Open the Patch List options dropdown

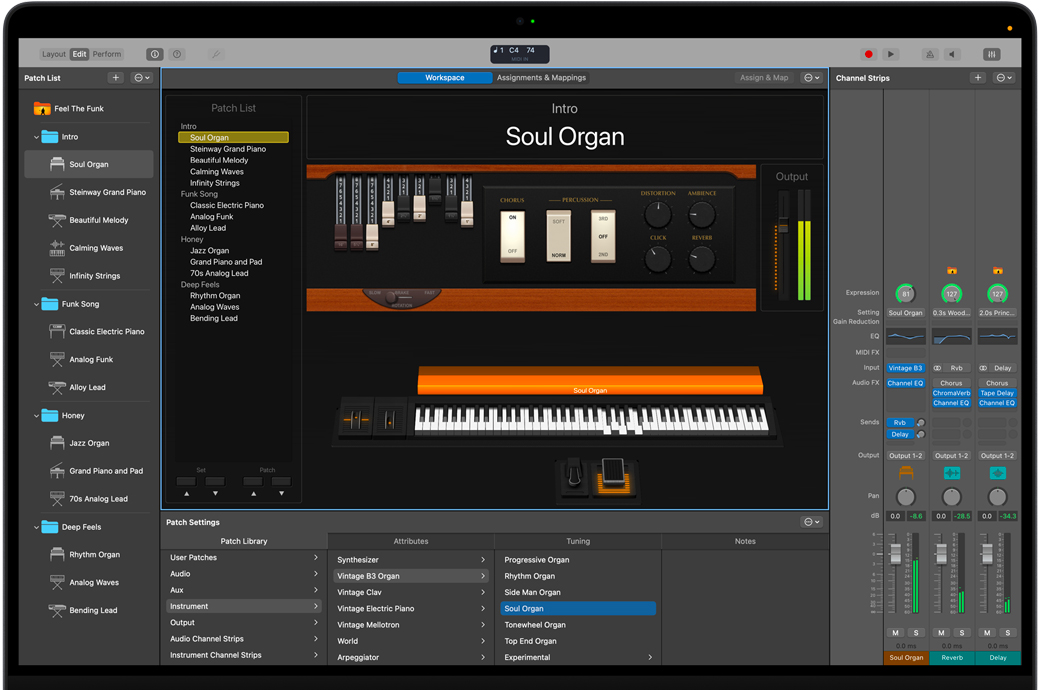(143, 78)
